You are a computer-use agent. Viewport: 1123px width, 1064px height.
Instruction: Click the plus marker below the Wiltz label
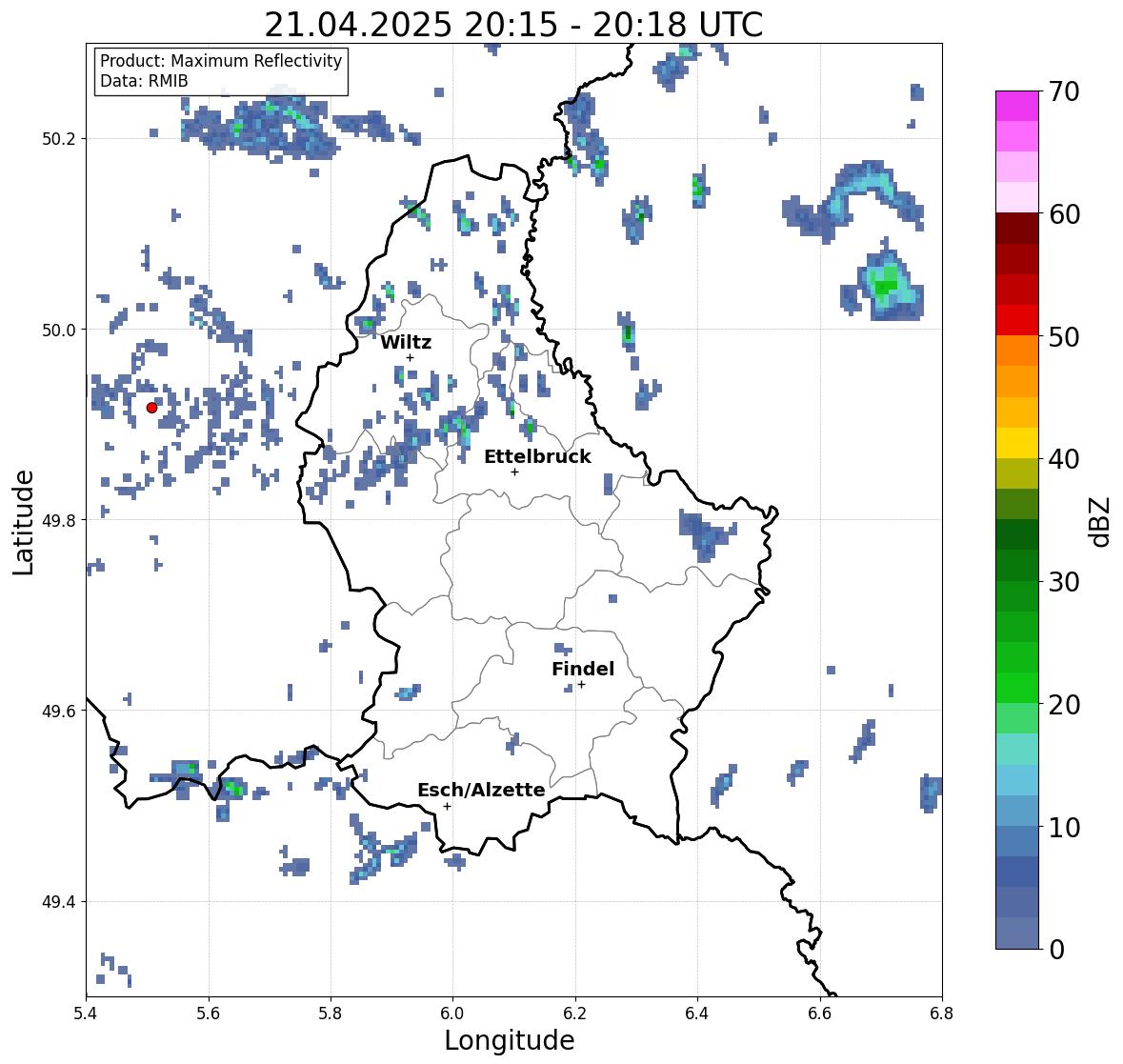click(410, 357)
